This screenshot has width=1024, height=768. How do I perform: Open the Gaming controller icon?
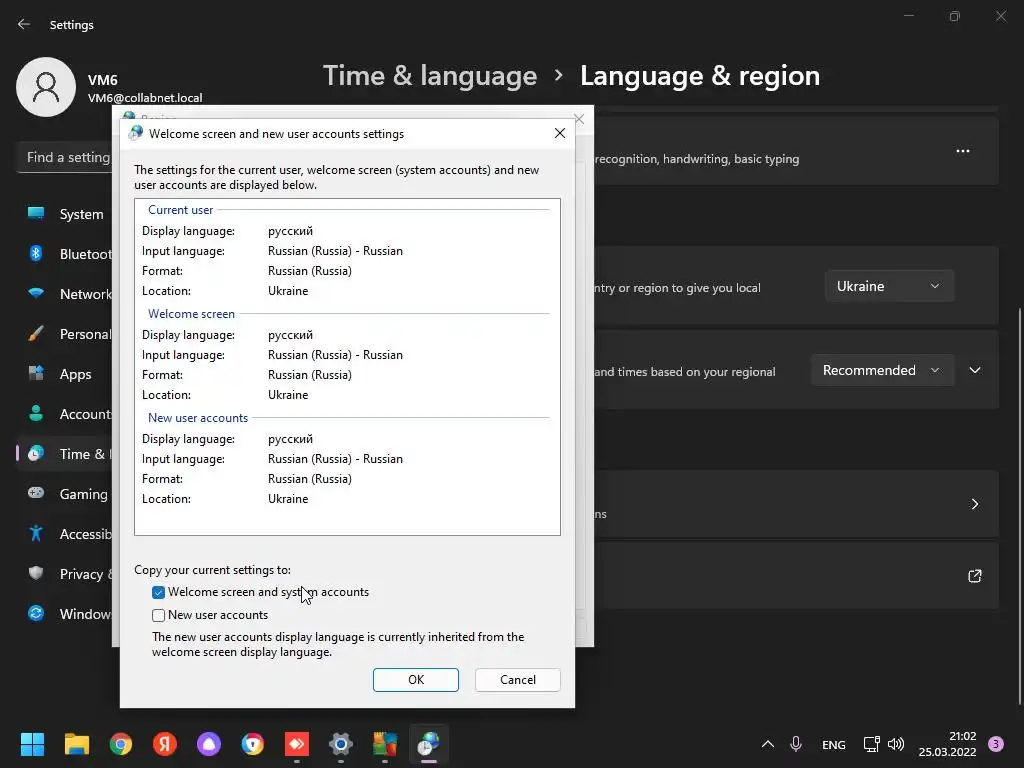(36, 493)
